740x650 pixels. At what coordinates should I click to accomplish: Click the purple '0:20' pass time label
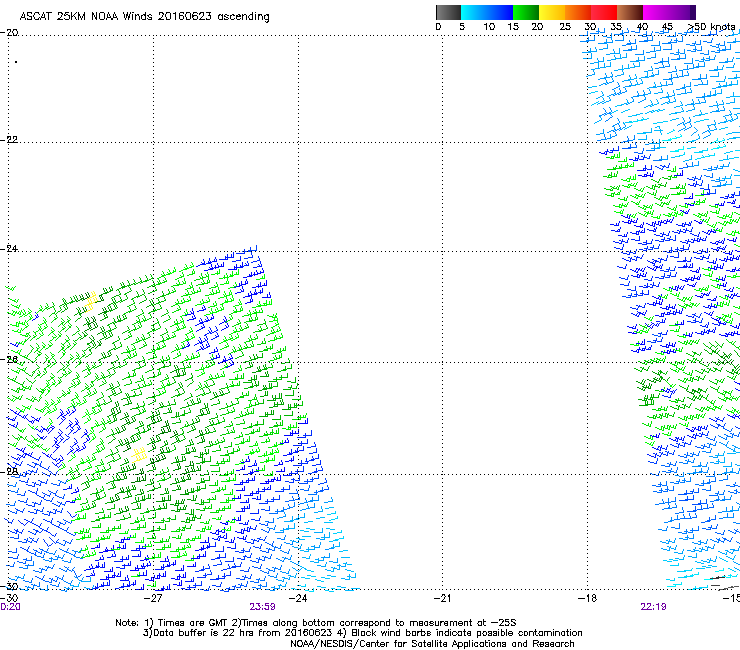tap(10, 607)
